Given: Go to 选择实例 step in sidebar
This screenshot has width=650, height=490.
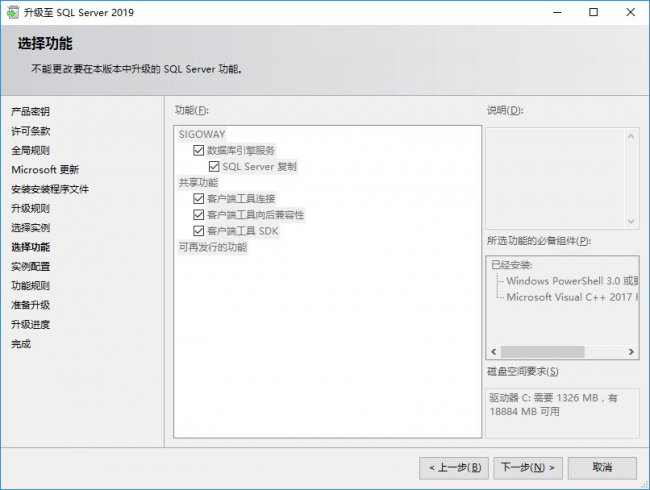Looking at the screenshot, I should (30, 228).
